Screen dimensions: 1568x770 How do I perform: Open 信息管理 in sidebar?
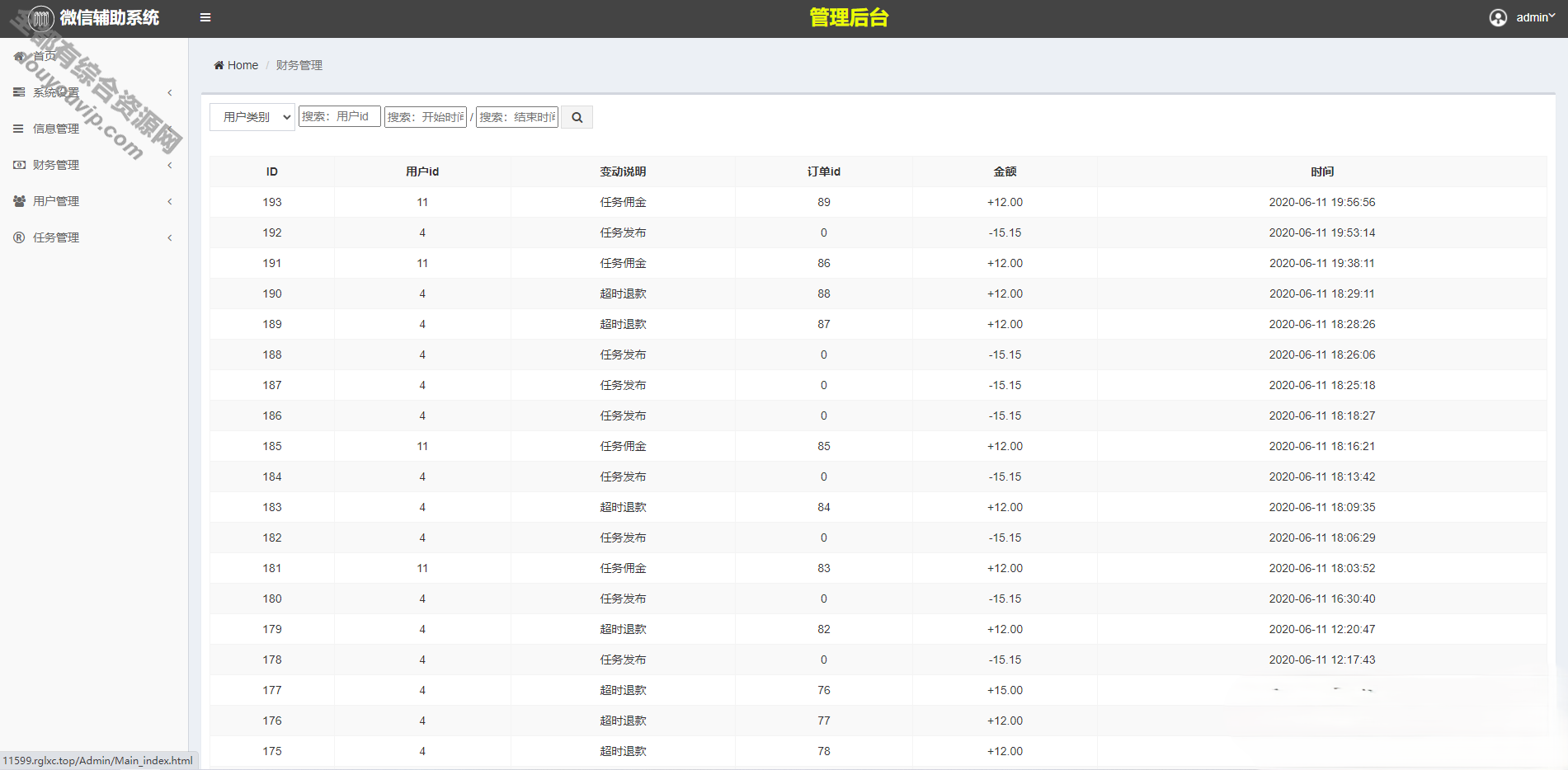(x=56, y=129)
